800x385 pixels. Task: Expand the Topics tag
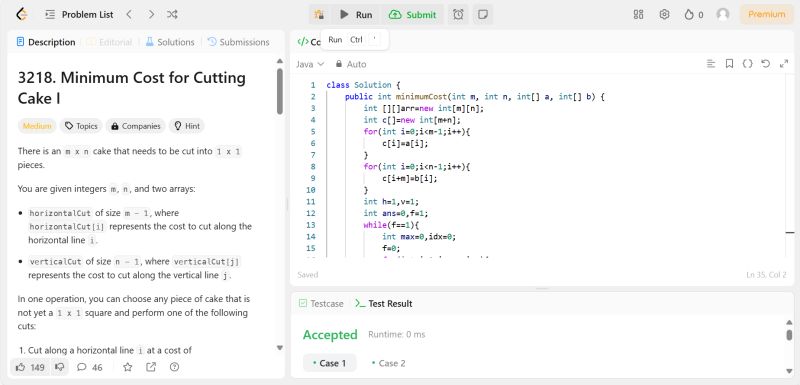81,126
